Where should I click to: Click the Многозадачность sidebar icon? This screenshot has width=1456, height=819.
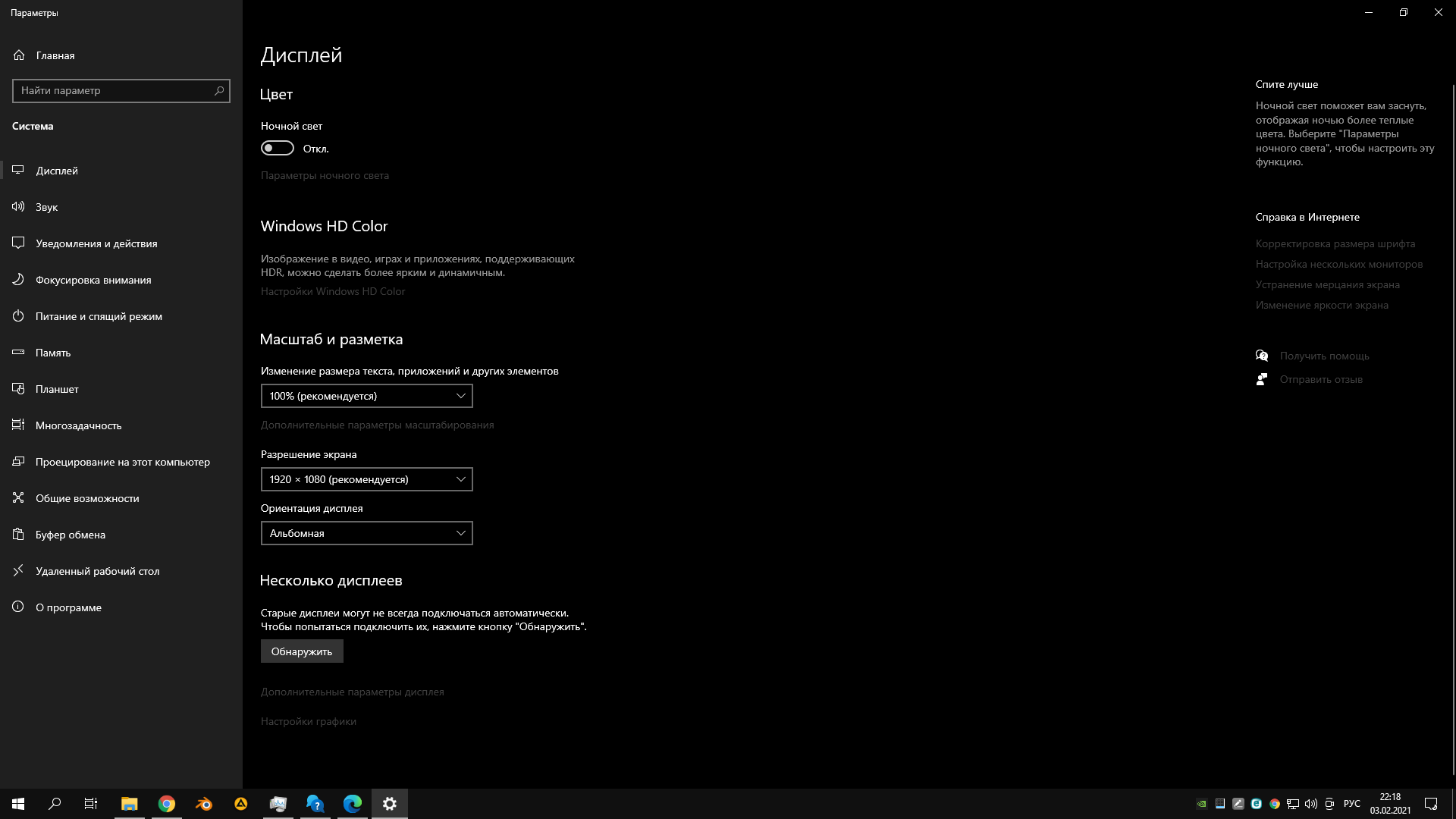pyautogui.click(x=18, y=425)
